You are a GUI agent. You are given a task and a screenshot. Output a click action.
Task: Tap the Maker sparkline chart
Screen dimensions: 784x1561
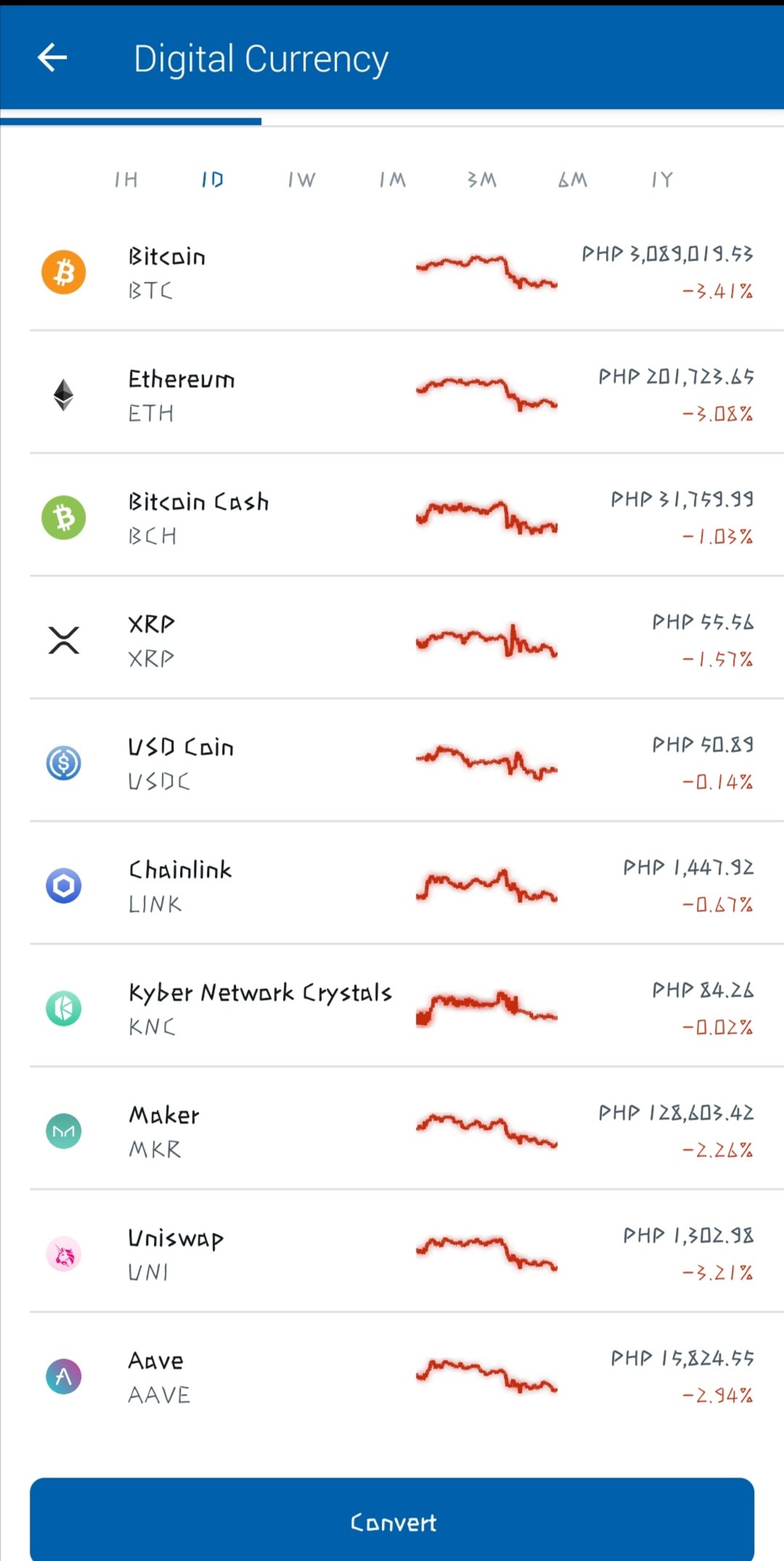click(486, 1130)
